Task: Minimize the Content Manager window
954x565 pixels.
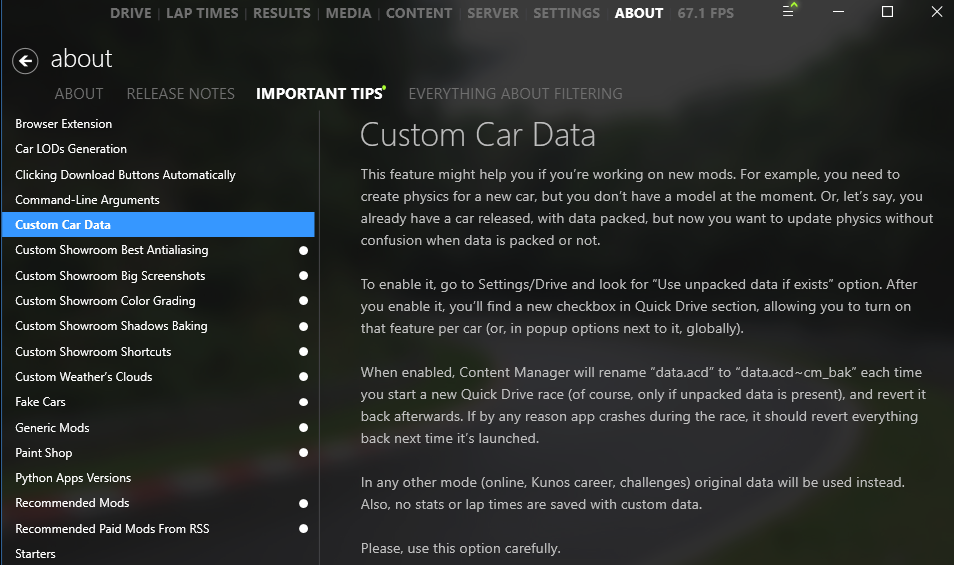Action: [x=840, y=13]
